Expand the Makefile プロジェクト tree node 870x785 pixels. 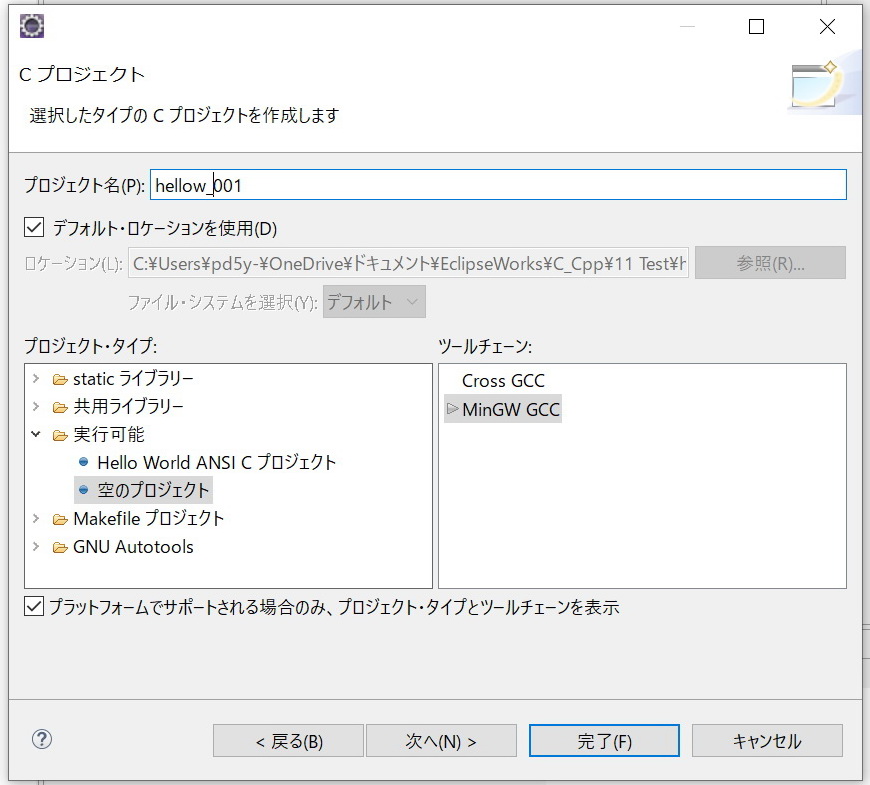(37, 519)
